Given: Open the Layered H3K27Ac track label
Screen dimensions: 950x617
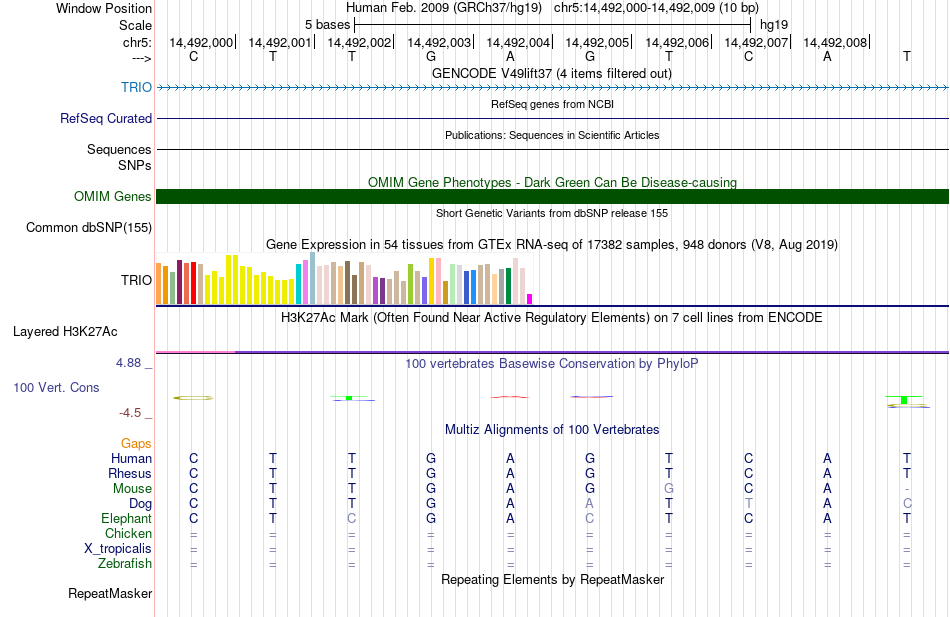Looking at the screenshot, I should pyautogui.click(x=65, y=332).
